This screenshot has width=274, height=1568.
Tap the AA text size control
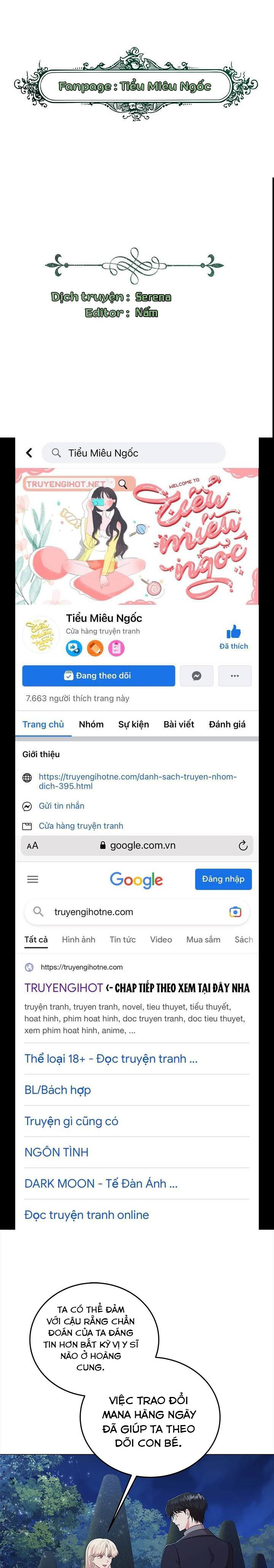point(33,845)
